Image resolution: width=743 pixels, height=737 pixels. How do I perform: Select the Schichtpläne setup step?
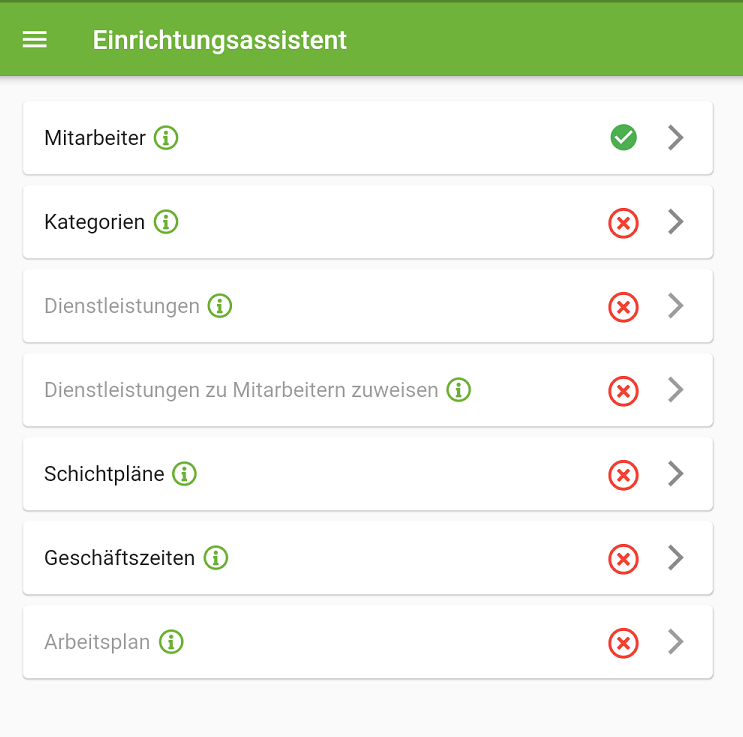click(x=368, y=474)
